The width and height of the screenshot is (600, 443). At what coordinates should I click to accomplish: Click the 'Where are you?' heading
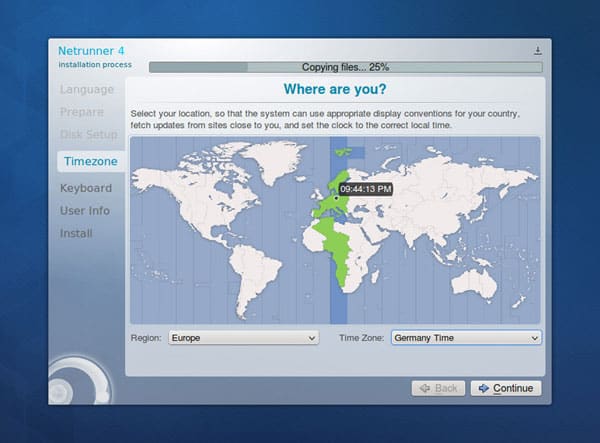click(335, 89)
